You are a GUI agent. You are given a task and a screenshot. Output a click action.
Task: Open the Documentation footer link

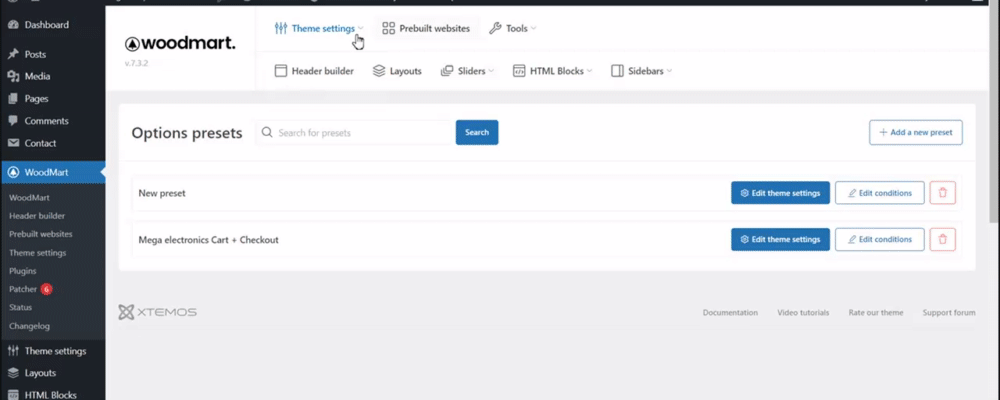730,313
